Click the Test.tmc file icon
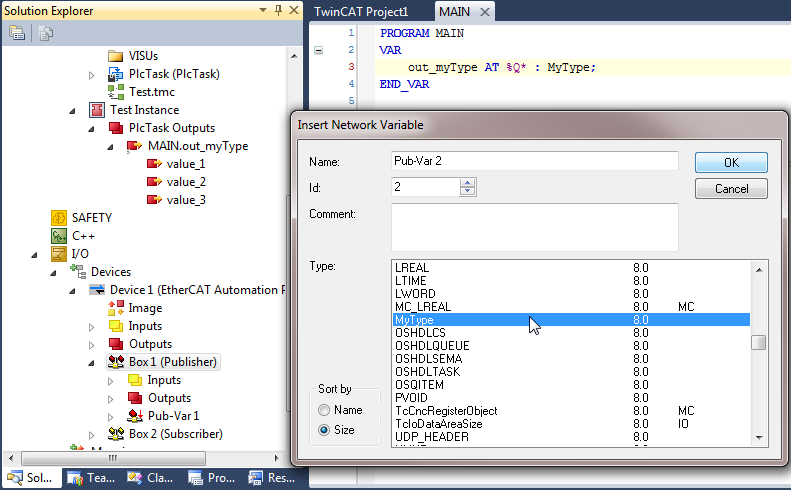Screen dimensions: 791x490 tap(116, 92)
